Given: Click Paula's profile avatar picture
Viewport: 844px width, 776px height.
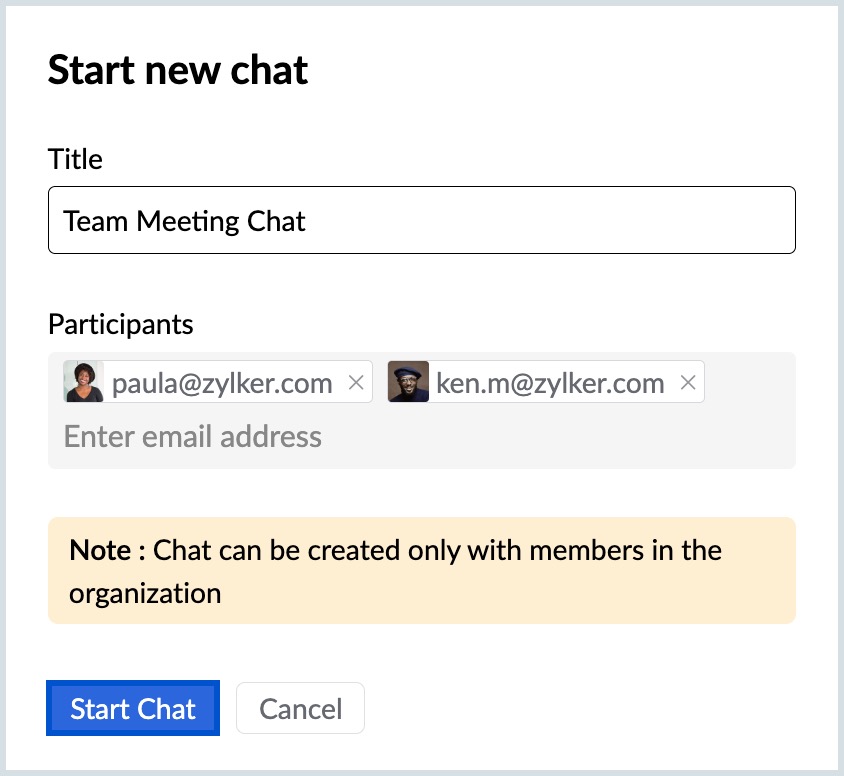Looking at the screenshot, I should (x=84, y=382).
